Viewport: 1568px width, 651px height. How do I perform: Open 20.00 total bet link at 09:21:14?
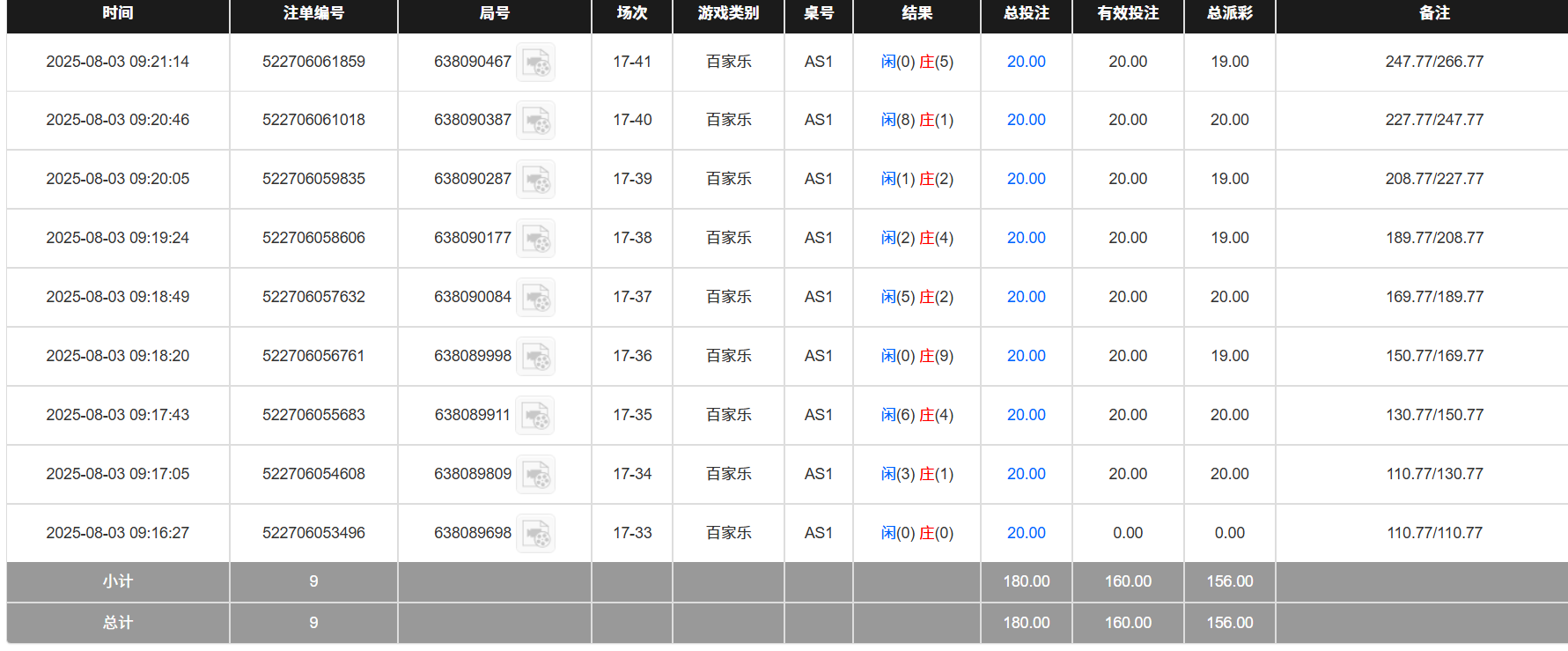click(x=1026, y=62)
